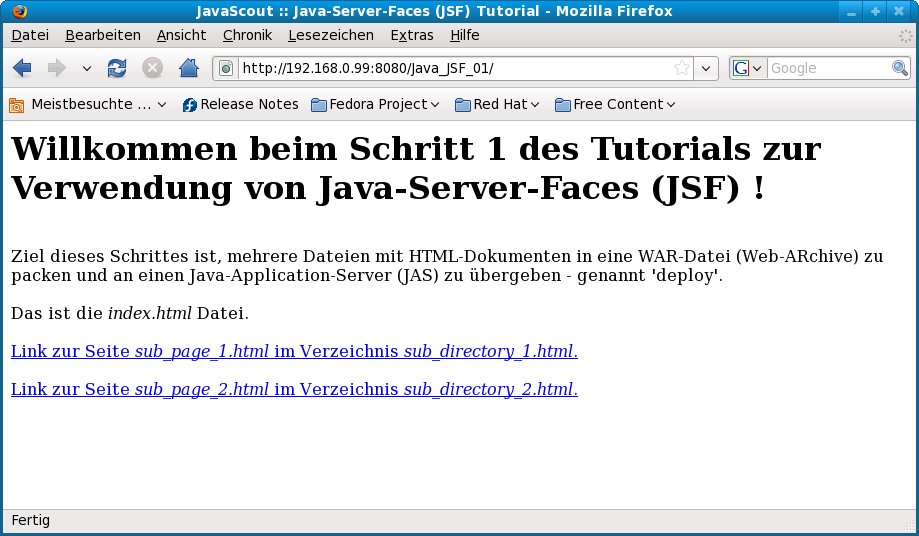The height and width of the screenshot is (536, 919).
Task: Click the Forward arrow navigation icon
Action: pyautogui.click(x=56, y=68)
